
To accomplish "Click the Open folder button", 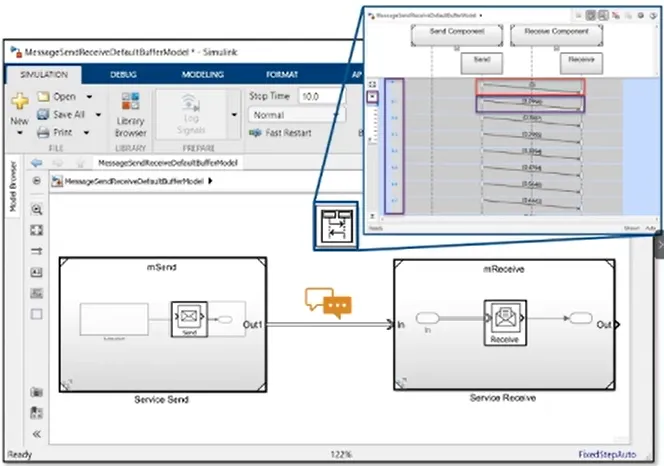I will pos(57,97).
